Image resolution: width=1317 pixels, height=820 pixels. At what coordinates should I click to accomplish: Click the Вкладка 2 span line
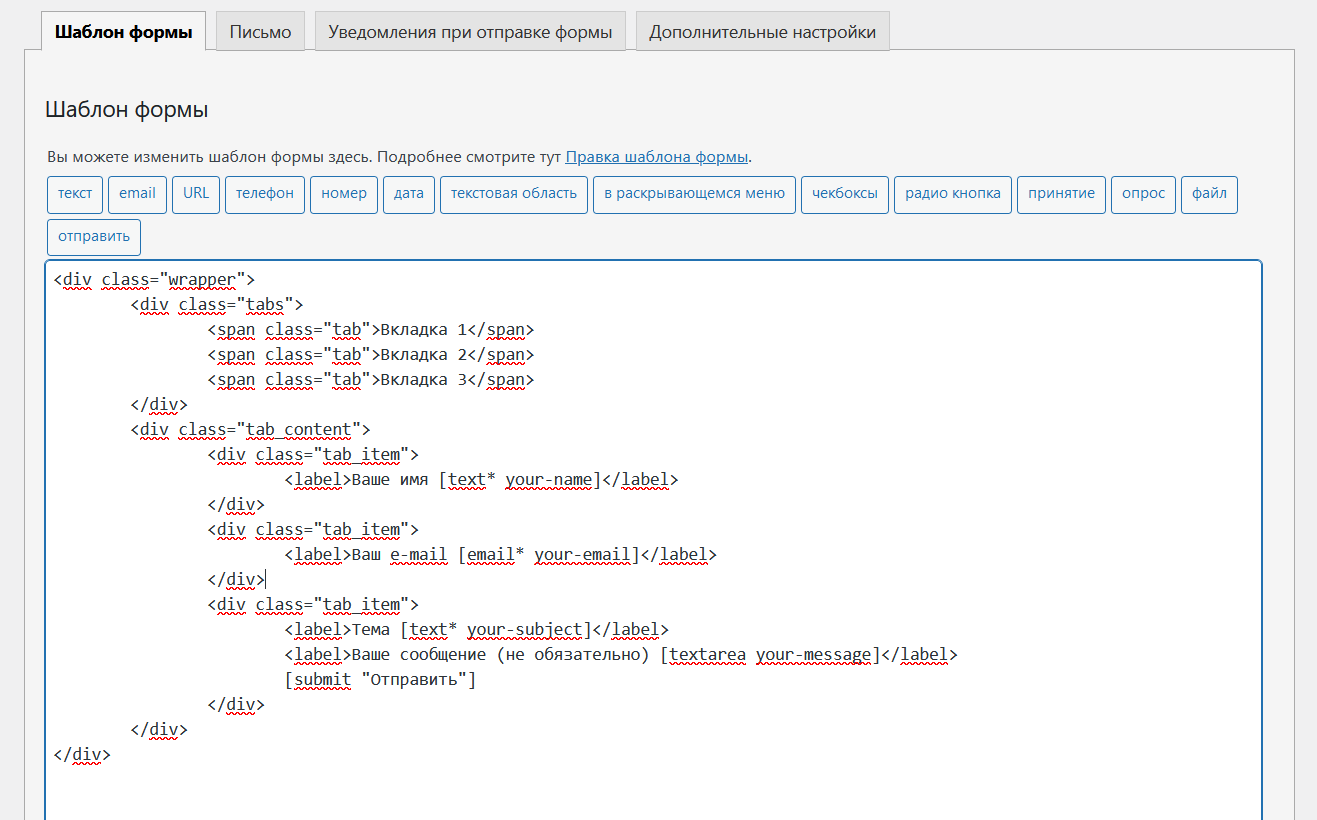[x=371, y=355]
